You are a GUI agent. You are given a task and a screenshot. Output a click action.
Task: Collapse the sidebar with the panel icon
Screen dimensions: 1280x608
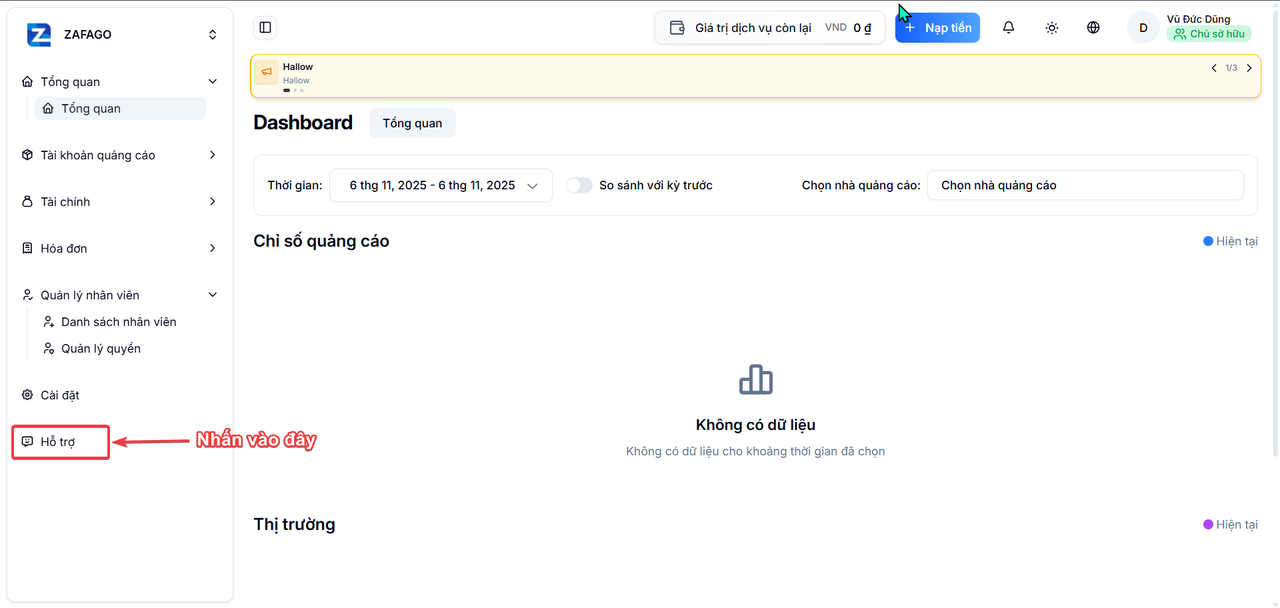pyautogui.click(x=265, y=28)
